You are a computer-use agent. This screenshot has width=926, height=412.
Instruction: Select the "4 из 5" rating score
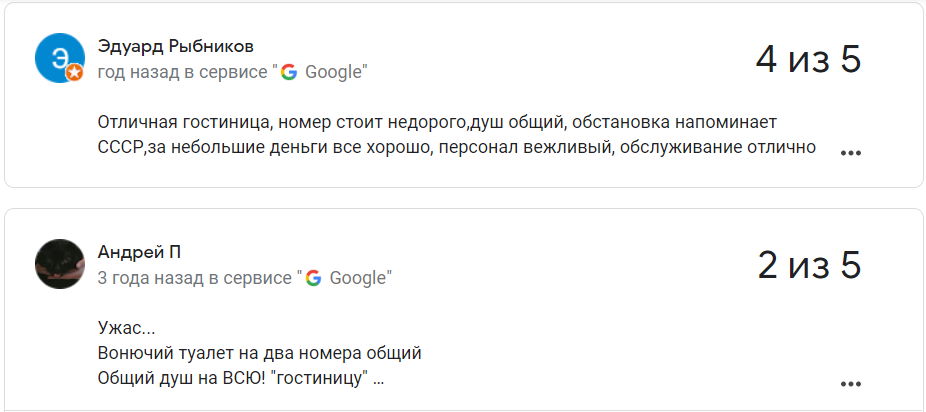tap(808, 60)
